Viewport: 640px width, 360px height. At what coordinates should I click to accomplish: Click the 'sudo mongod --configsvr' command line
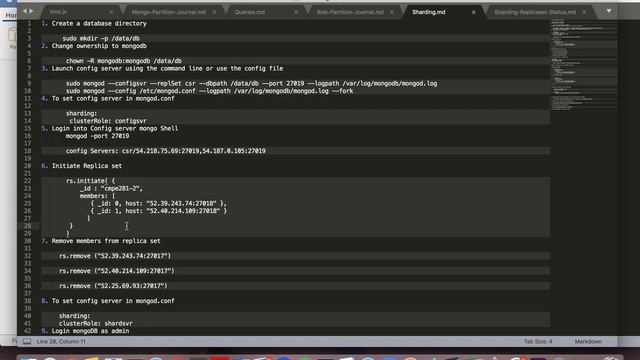pos(251,83)
